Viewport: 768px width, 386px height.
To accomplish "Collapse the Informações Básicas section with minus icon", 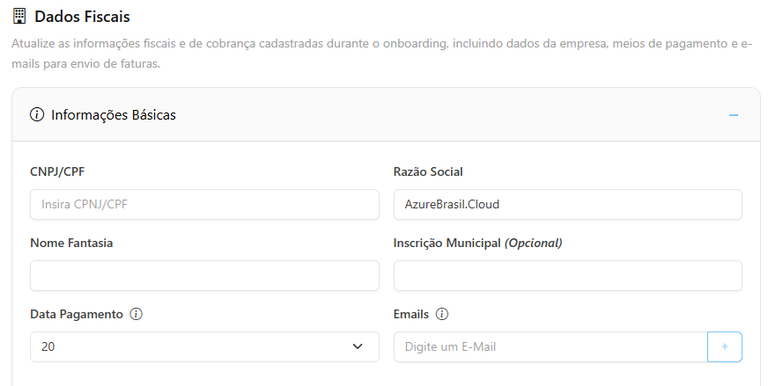I will coord(733,115).
